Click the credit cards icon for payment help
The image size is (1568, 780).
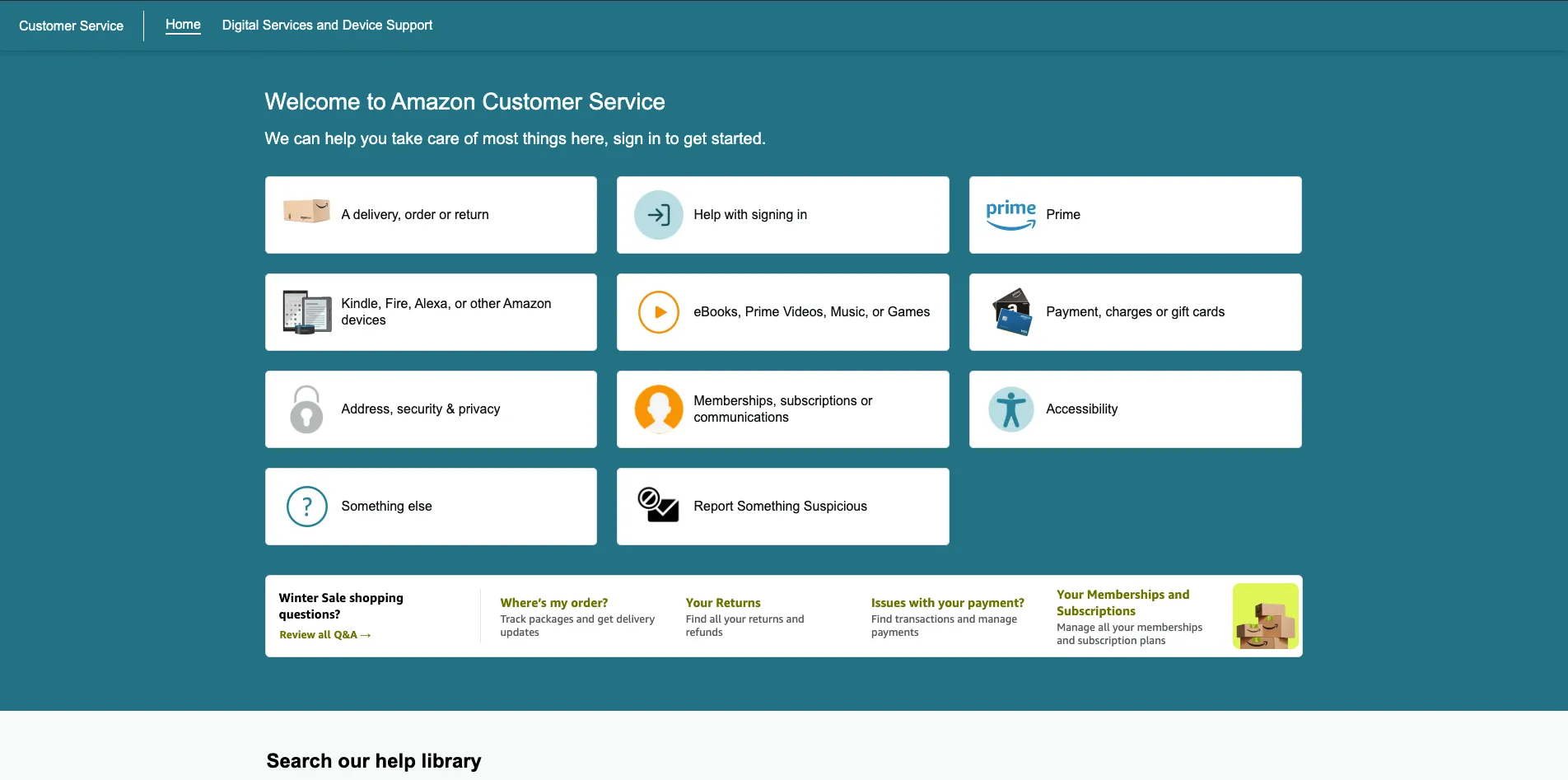(1010, 311)
